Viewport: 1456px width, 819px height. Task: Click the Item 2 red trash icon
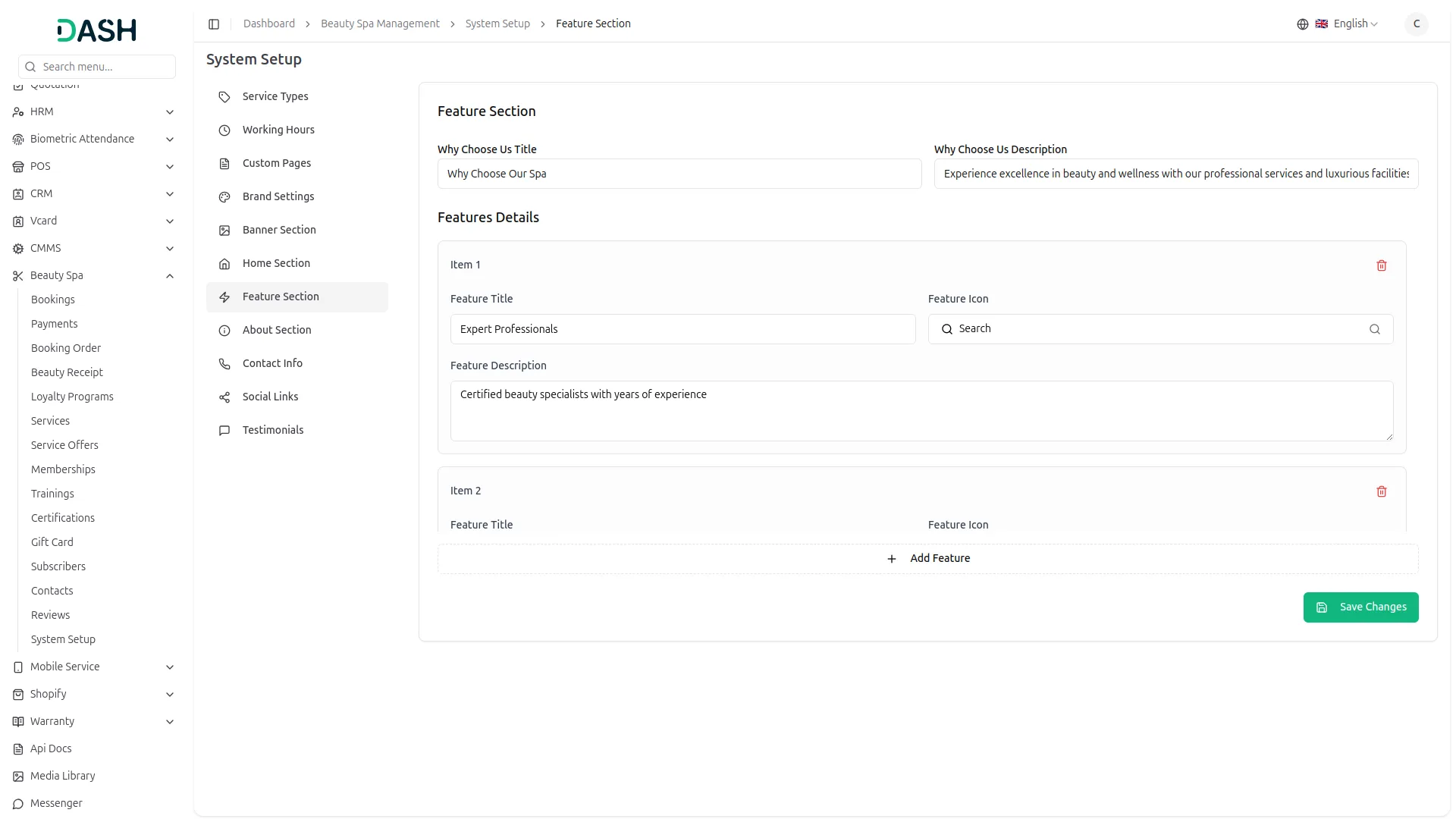click(x=1381, y=491)
